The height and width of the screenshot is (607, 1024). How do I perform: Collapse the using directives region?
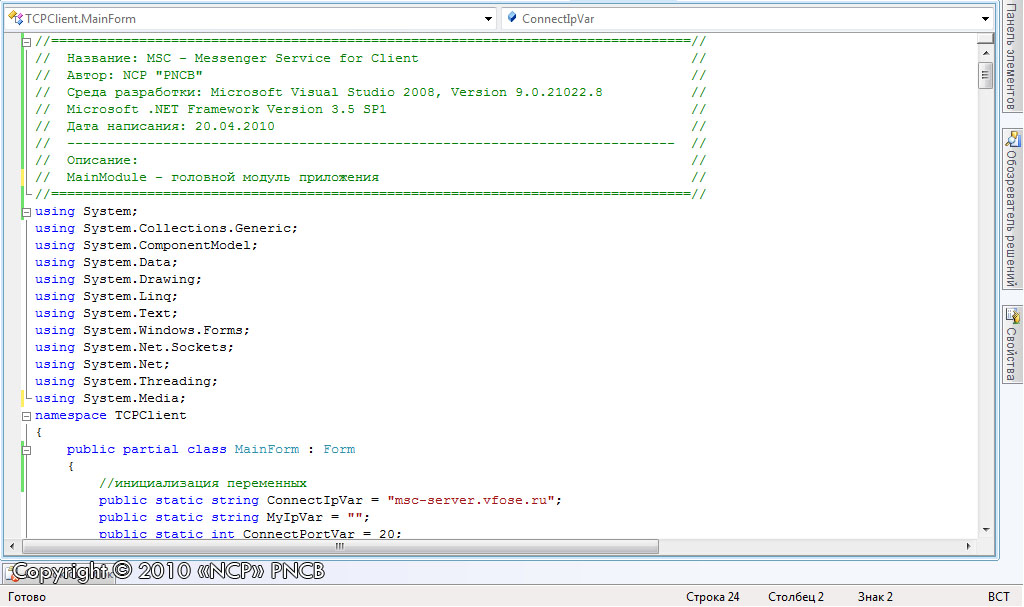26,211
